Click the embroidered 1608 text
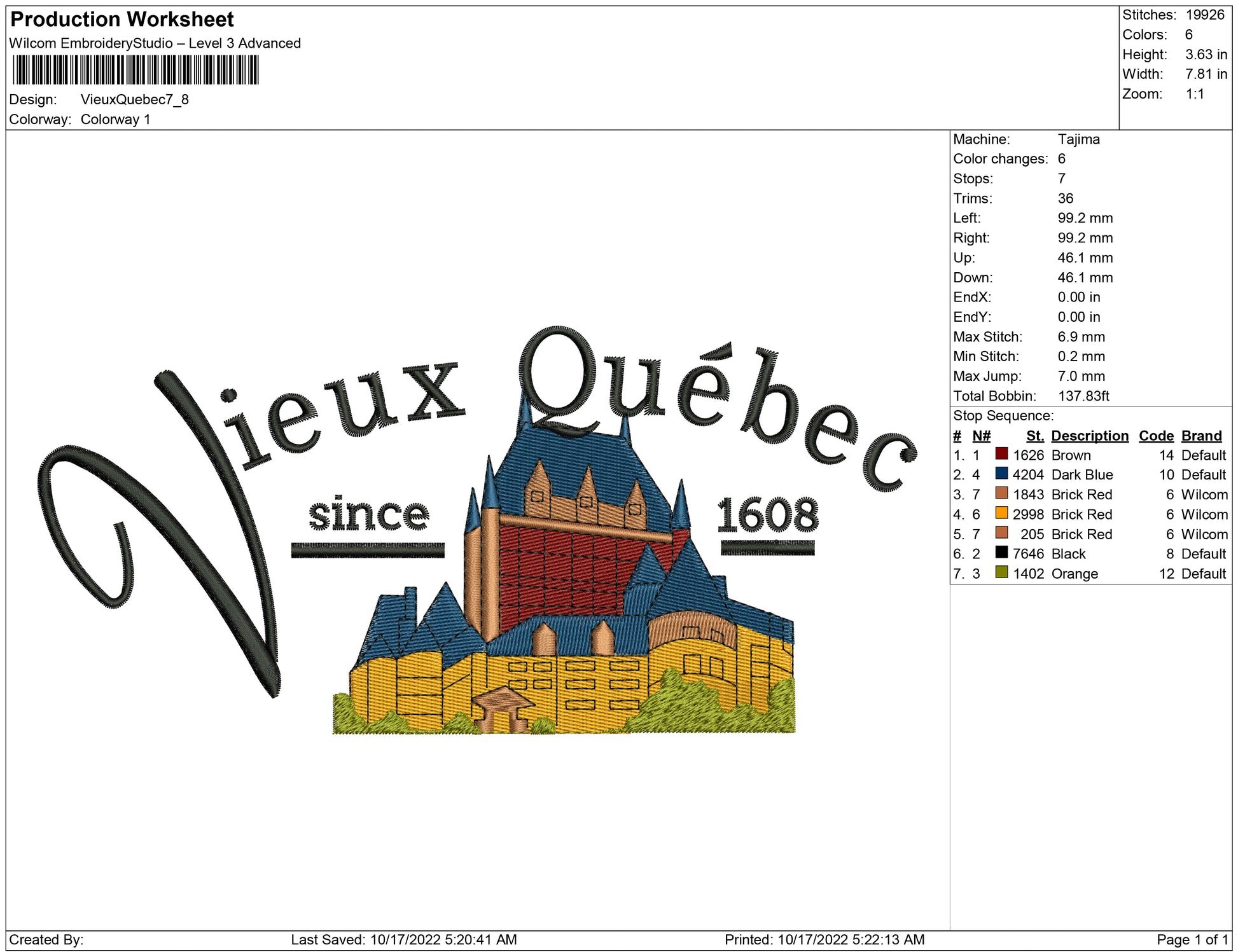This screenshot has width=1238, height=952. [x=767, y=514]
